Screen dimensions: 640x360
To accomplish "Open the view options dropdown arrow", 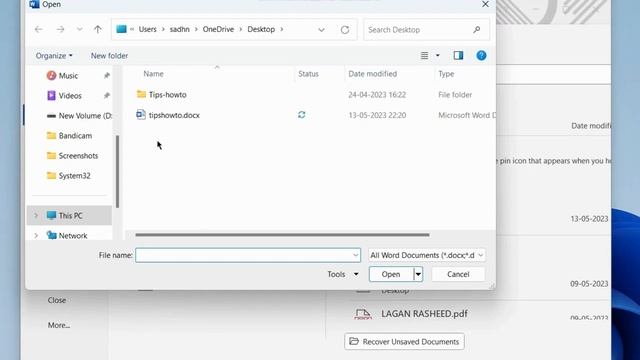I will click(438, 56).
